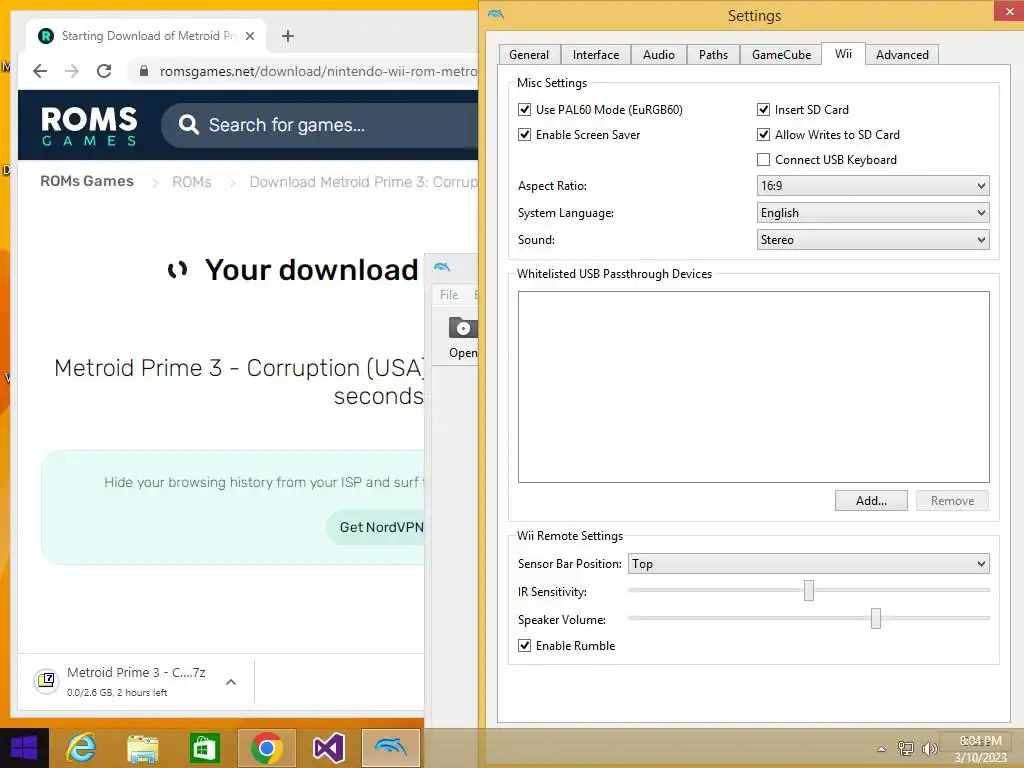1024x768 pixels.
Task: Adjust the Speaker Volume slider handle
Action: click(876, 618)
